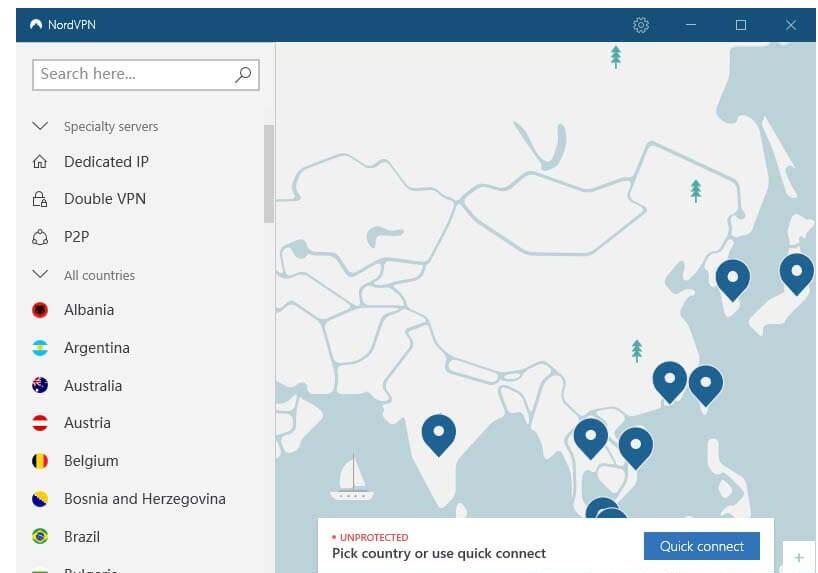Click the 'Specialty servers' header label
Screen dimensions: 818x573
[111, 126]
